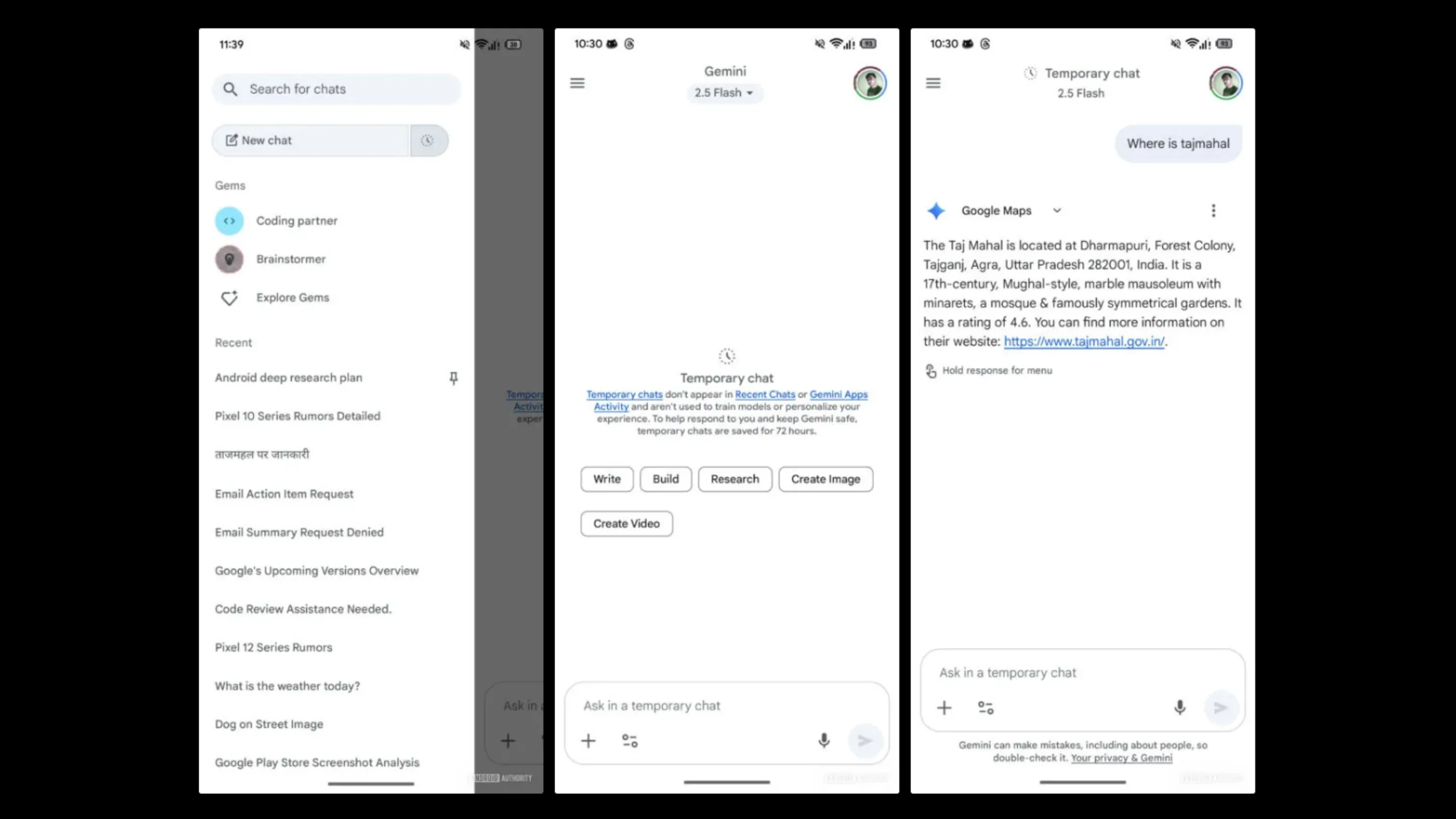1456x819 pixels.
Task: Open the tajmahal.gov.in website link
Action: (x=1084, y=341)
